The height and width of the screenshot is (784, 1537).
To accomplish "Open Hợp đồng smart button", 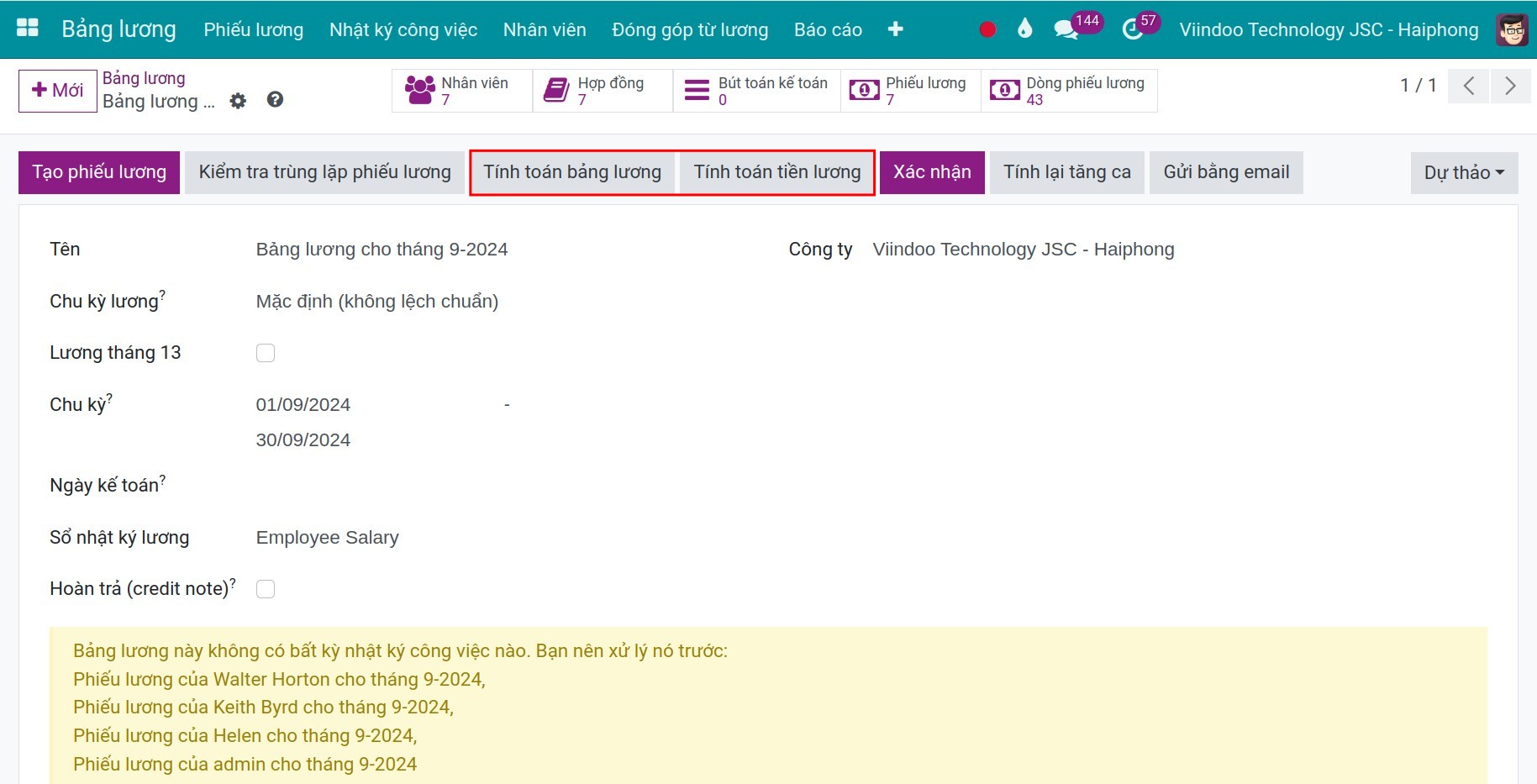I will 603,91.
